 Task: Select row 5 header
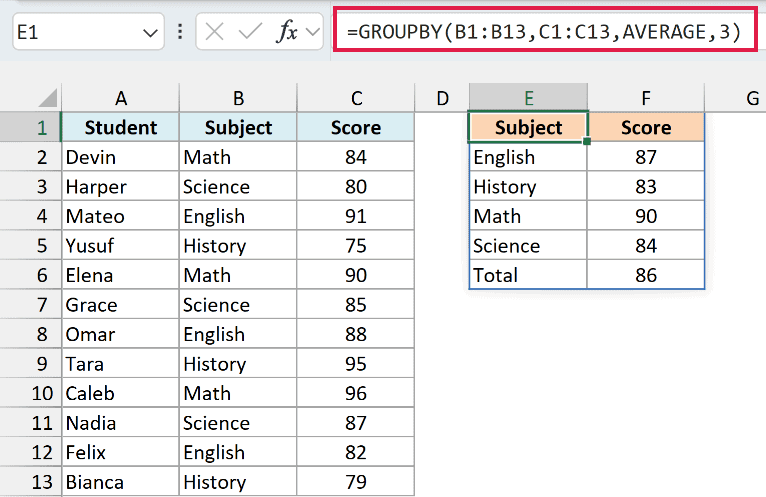30,246
